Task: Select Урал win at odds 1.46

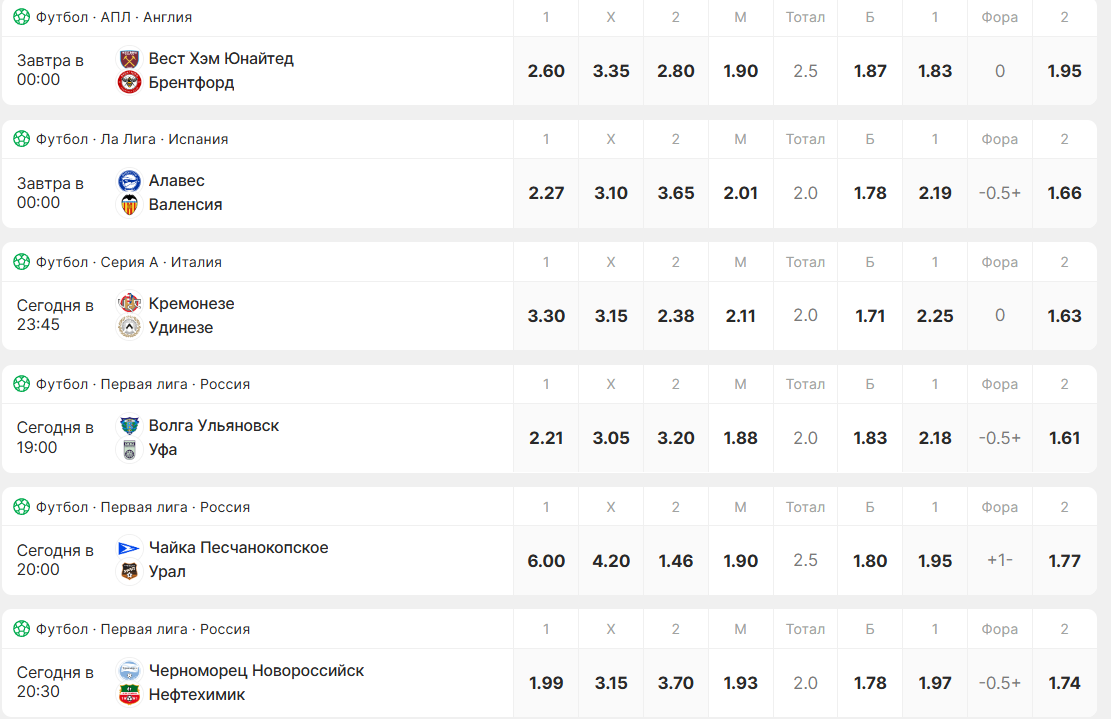Action: (x=676, y=561)
